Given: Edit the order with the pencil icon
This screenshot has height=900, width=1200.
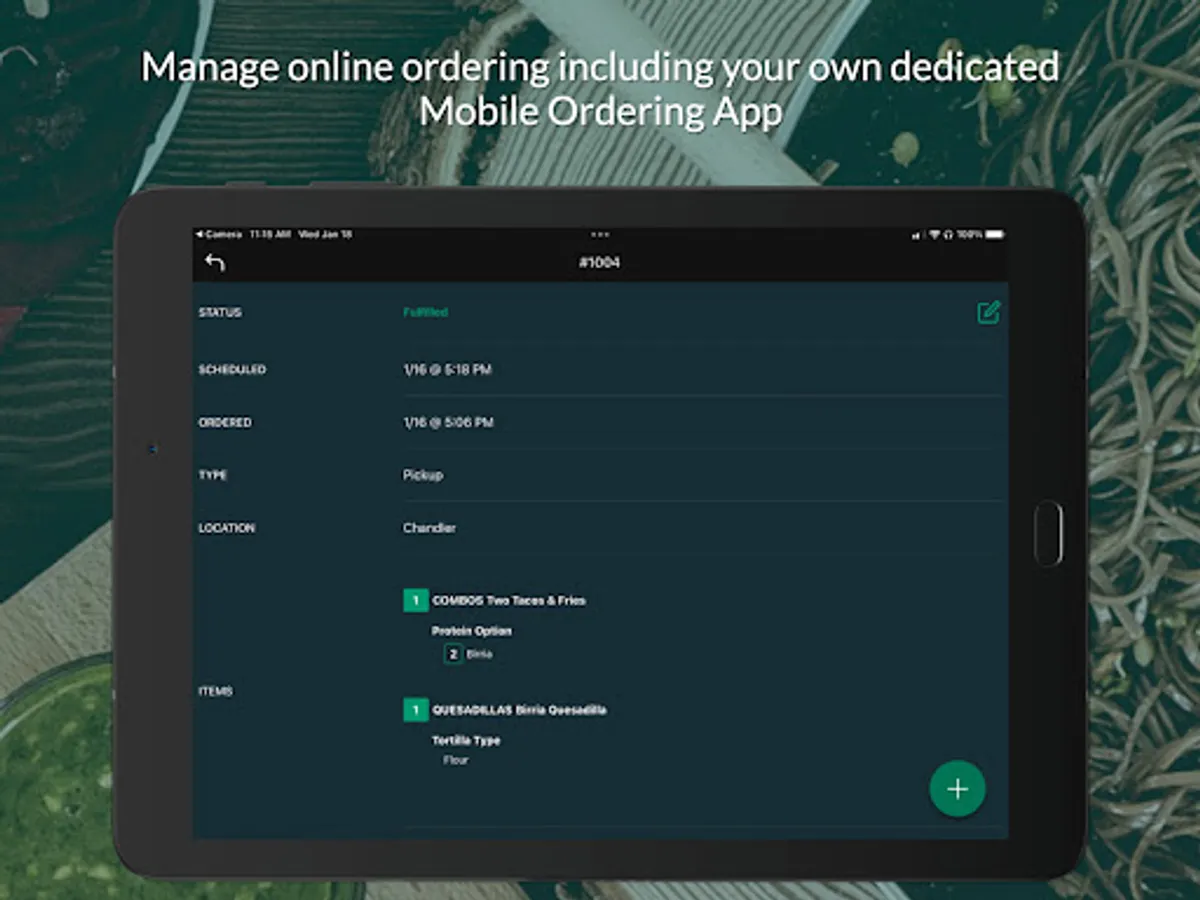Looking at the screenshot, I should [x=988, y=312].
